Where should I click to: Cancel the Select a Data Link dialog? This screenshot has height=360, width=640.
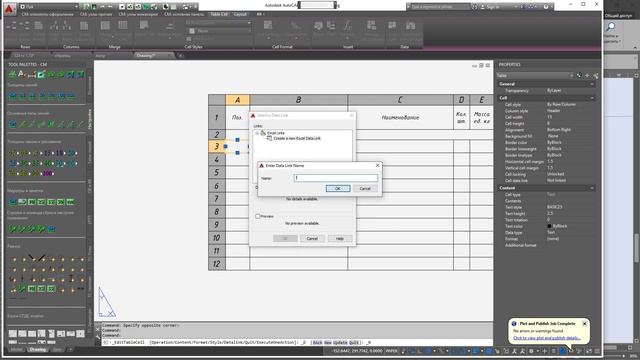pos(312,238)
